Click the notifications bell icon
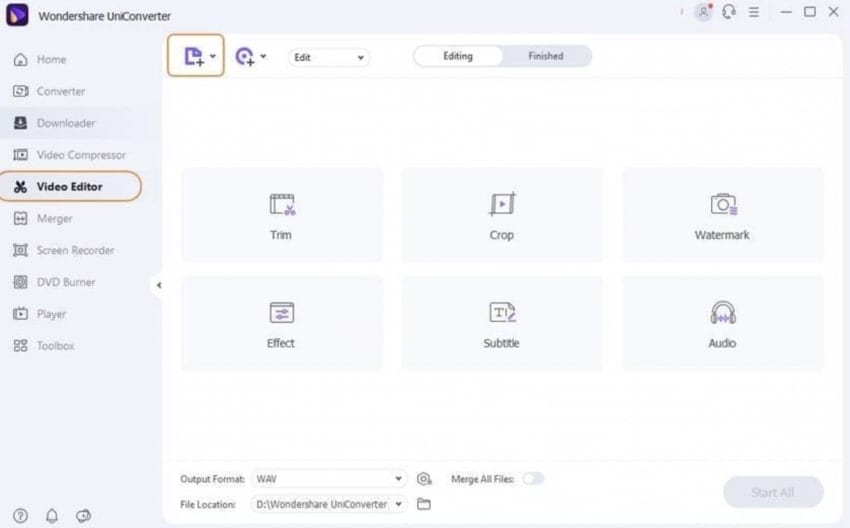Screen dimensions: 850x528 coord(52,516)
